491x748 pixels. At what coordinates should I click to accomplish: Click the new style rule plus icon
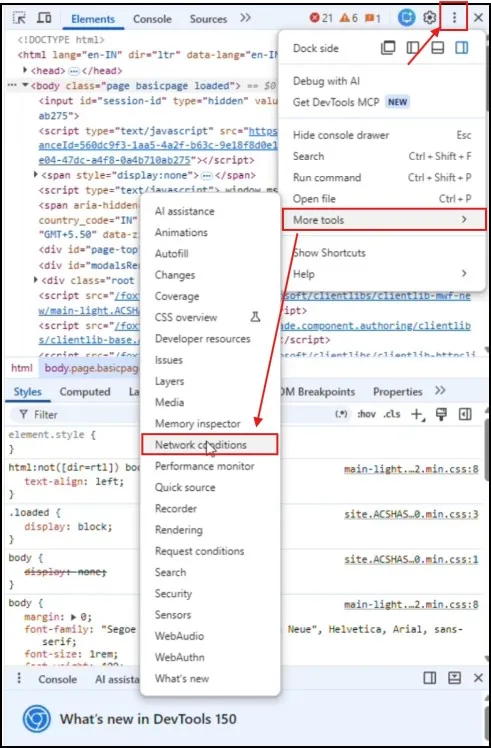click(x=418, y=415)
